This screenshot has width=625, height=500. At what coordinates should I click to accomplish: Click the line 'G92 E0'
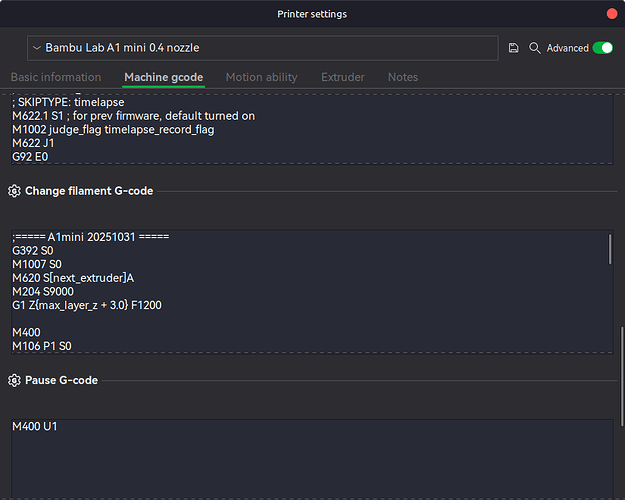coord(30,157)
